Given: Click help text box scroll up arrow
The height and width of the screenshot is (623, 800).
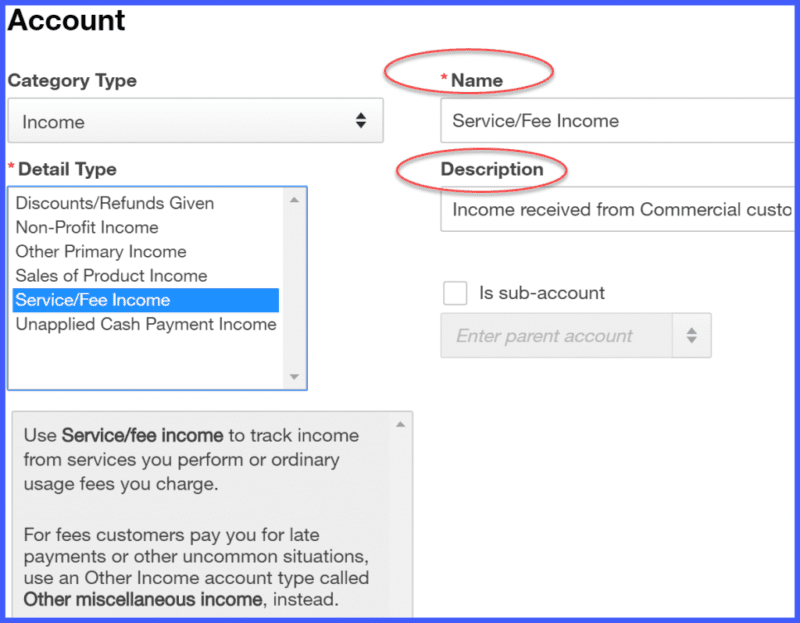Looking at the screenshot, I should tap(401, 425).
